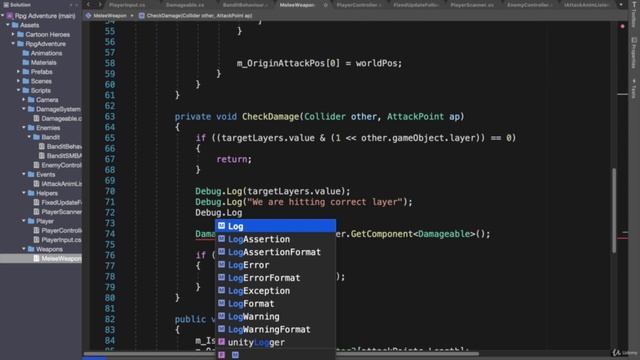
Task: Collapse the Scripts folder
Action: click(18, 90)
